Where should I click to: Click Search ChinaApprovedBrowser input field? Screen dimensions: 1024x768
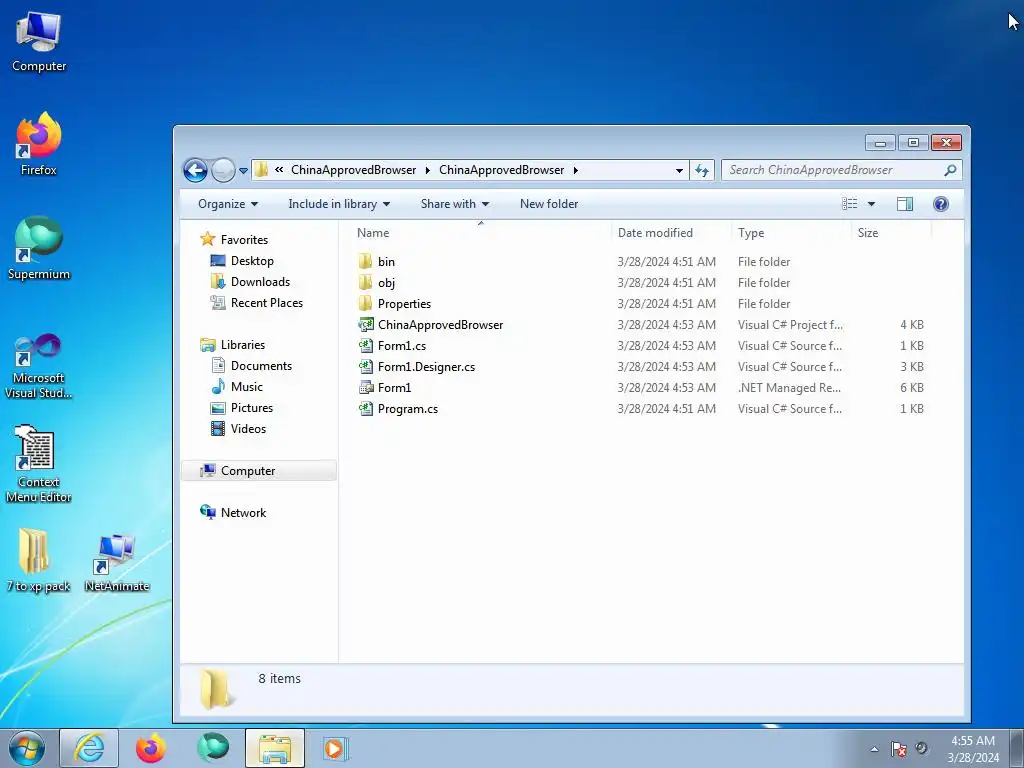pos(832,170)
